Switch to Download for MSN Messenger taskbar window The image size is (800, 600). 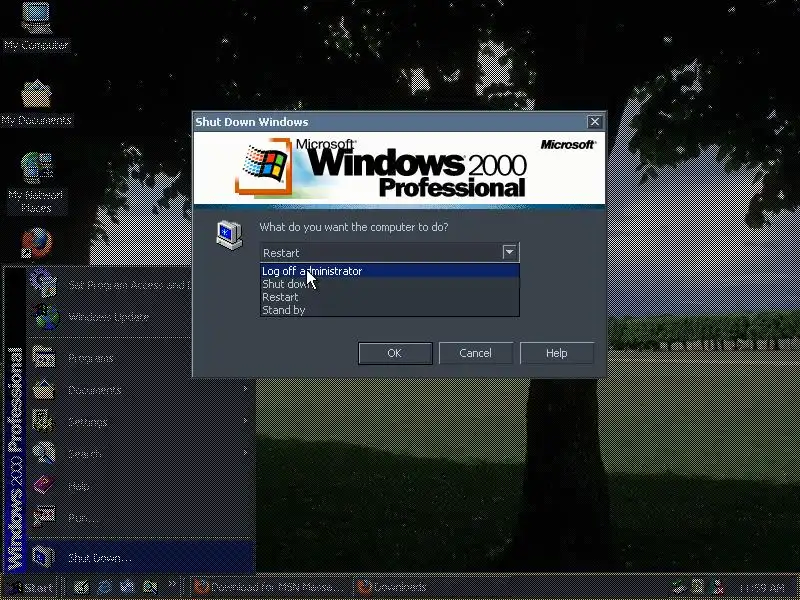269,587
